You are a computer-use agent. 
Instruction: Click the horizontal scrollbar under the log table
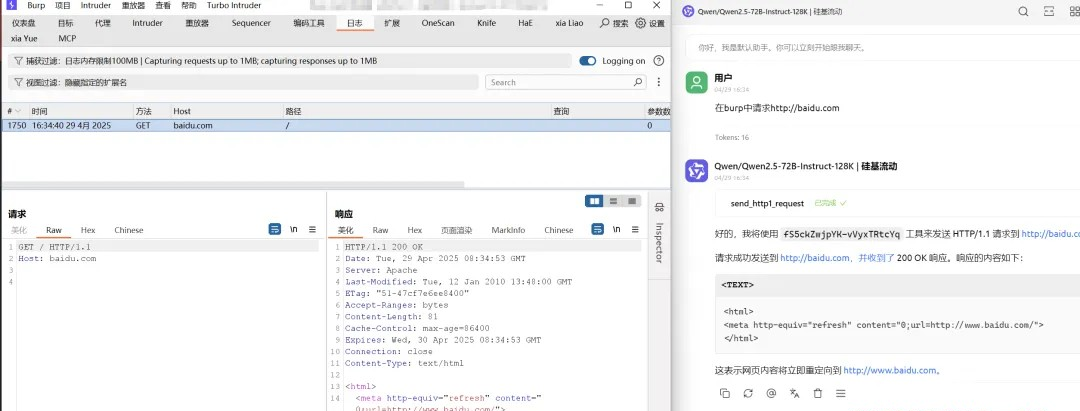(233, 185)
